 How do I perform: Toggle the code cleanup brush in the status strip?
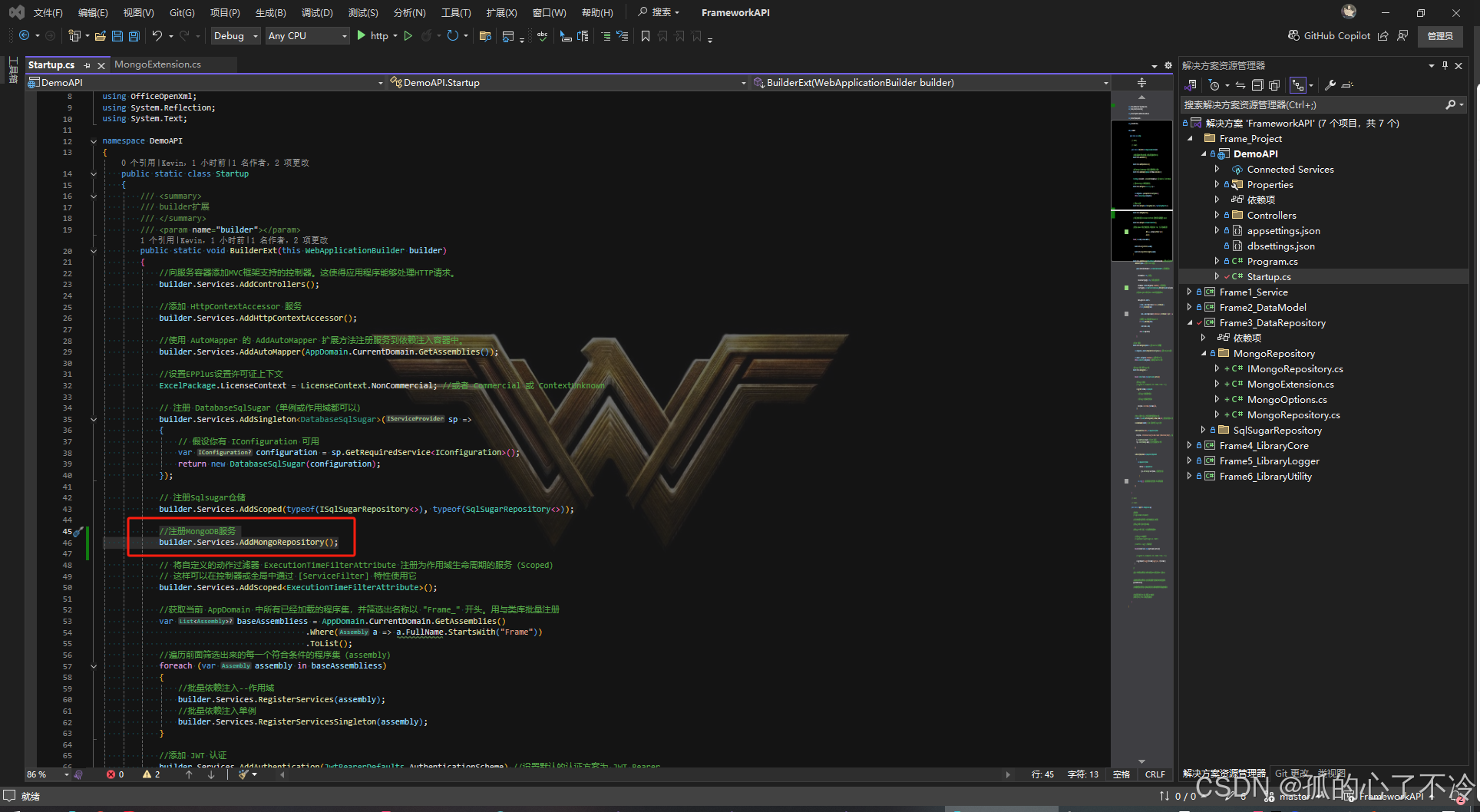coord(244,774)
